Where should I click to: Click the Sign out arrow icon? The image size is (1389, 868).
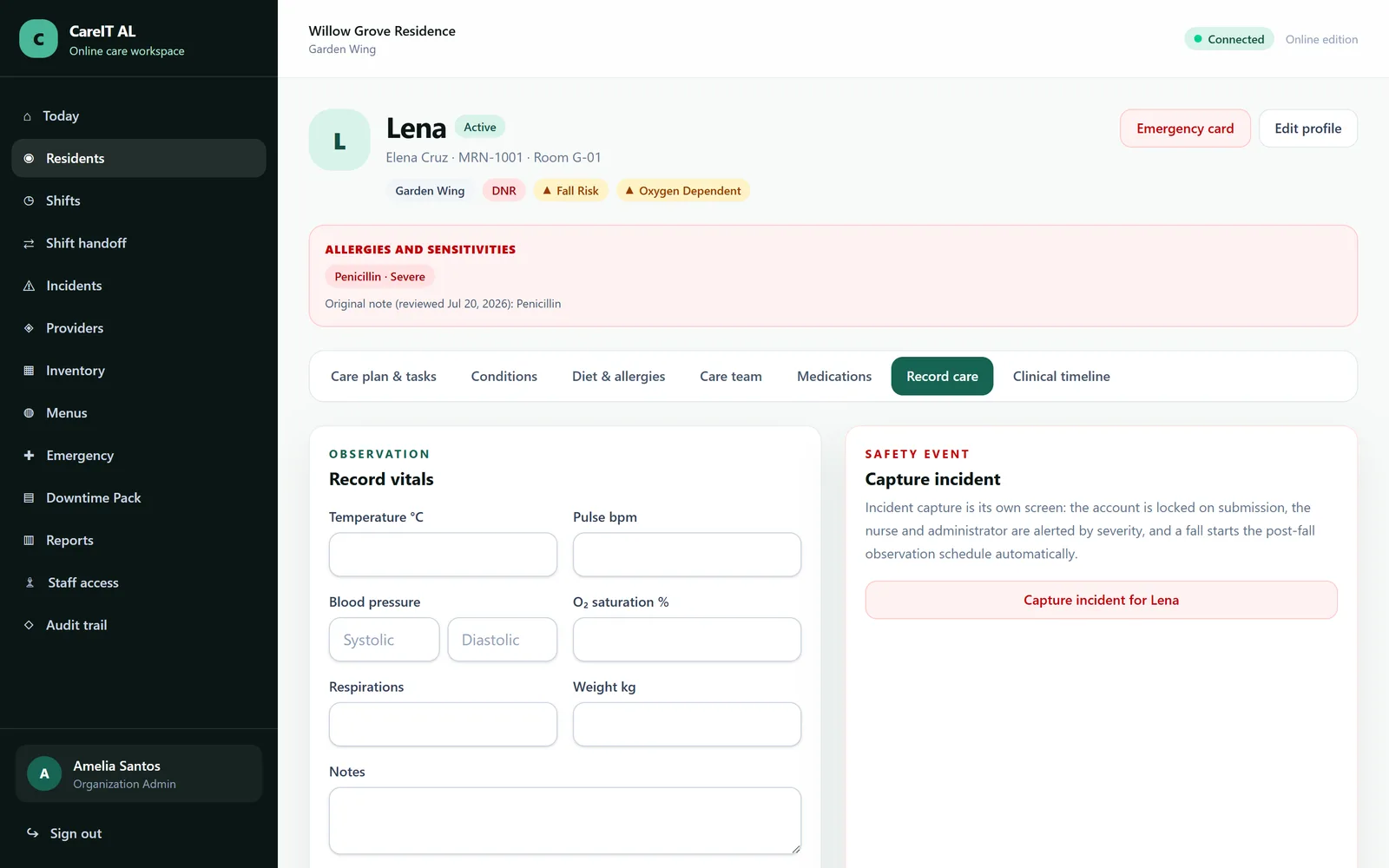[33, 833]
